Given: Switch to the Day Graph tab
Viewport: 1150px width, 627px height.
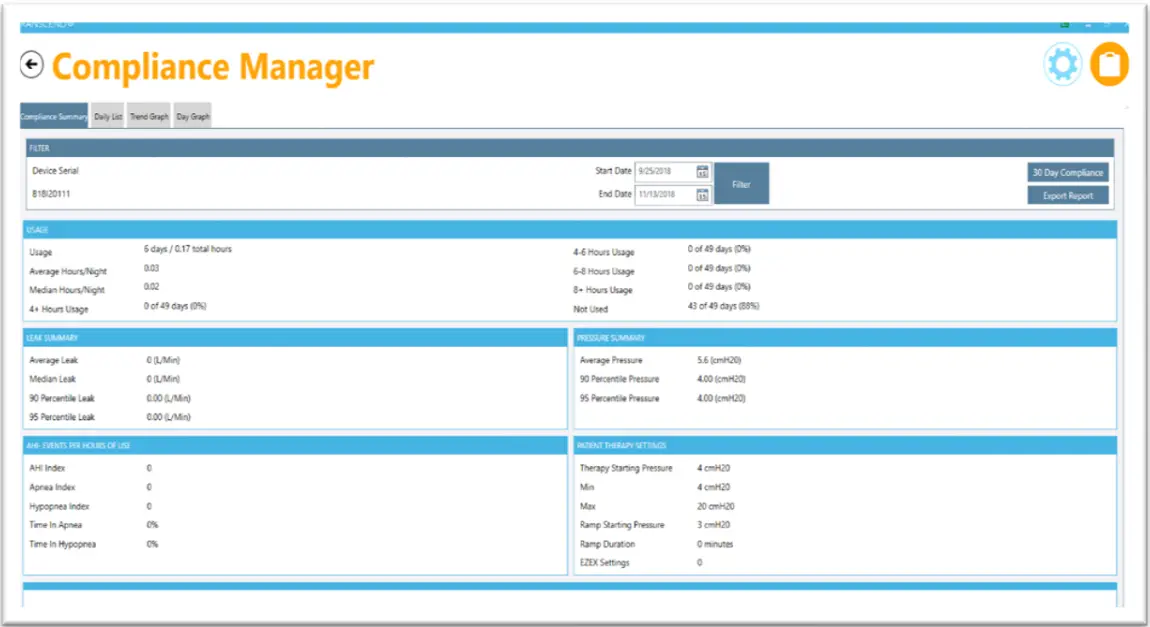Looking at the screenshot, I should [x=193, y=116].
